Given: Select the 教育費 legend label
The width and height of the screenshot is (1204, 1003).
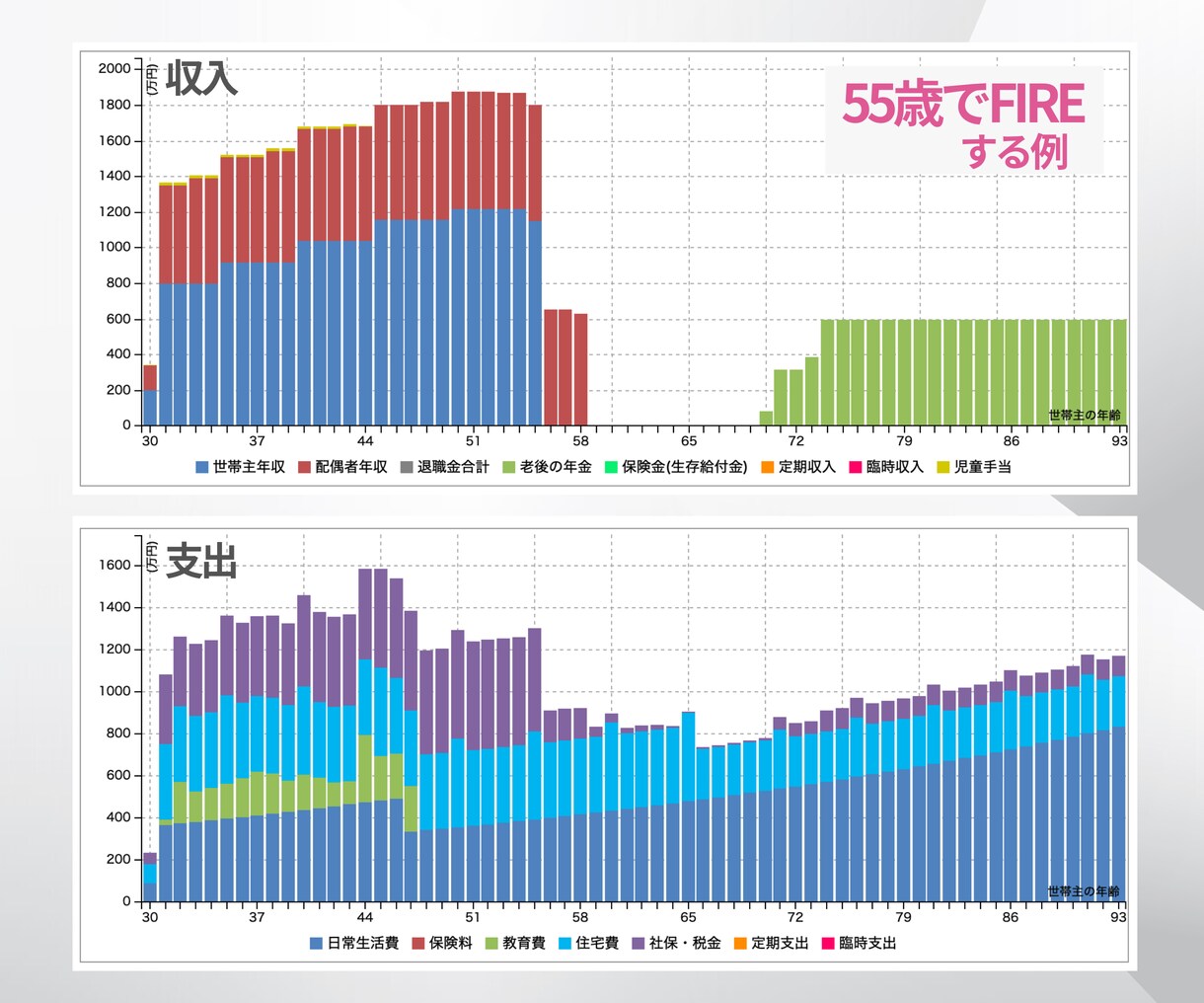Looking at the screenshot, I should [x=524, y=943].
